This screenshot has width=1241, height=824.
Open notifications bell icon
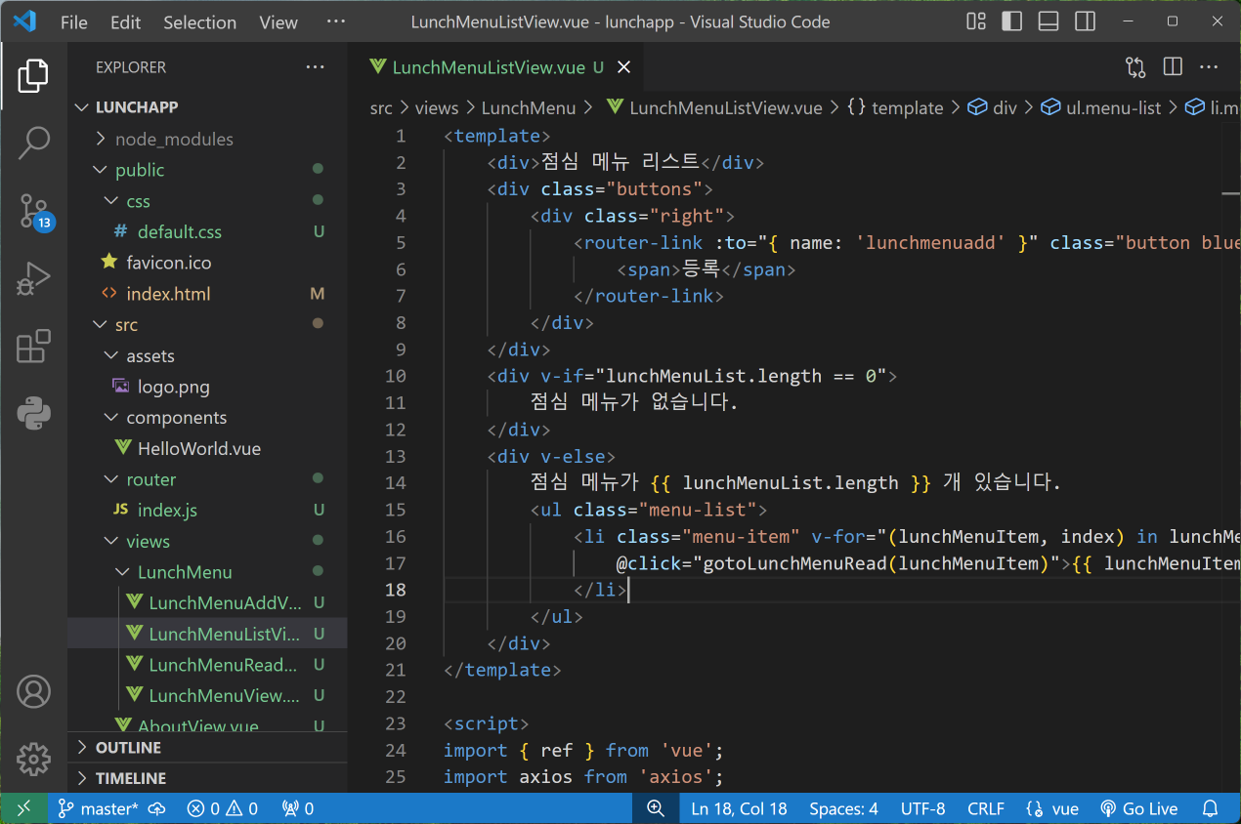[1210, 808]
